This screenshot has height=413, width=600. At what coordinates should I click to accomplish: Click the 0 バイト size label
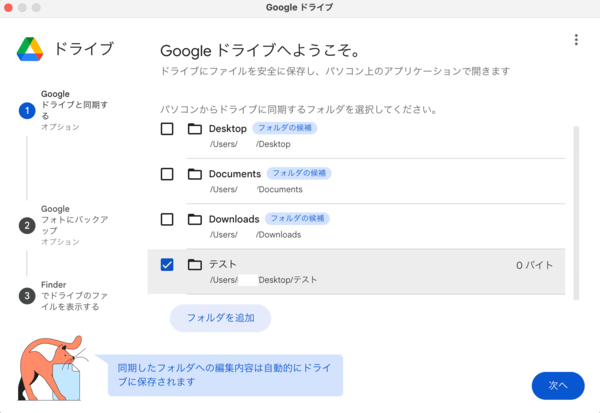click(534, 265)
